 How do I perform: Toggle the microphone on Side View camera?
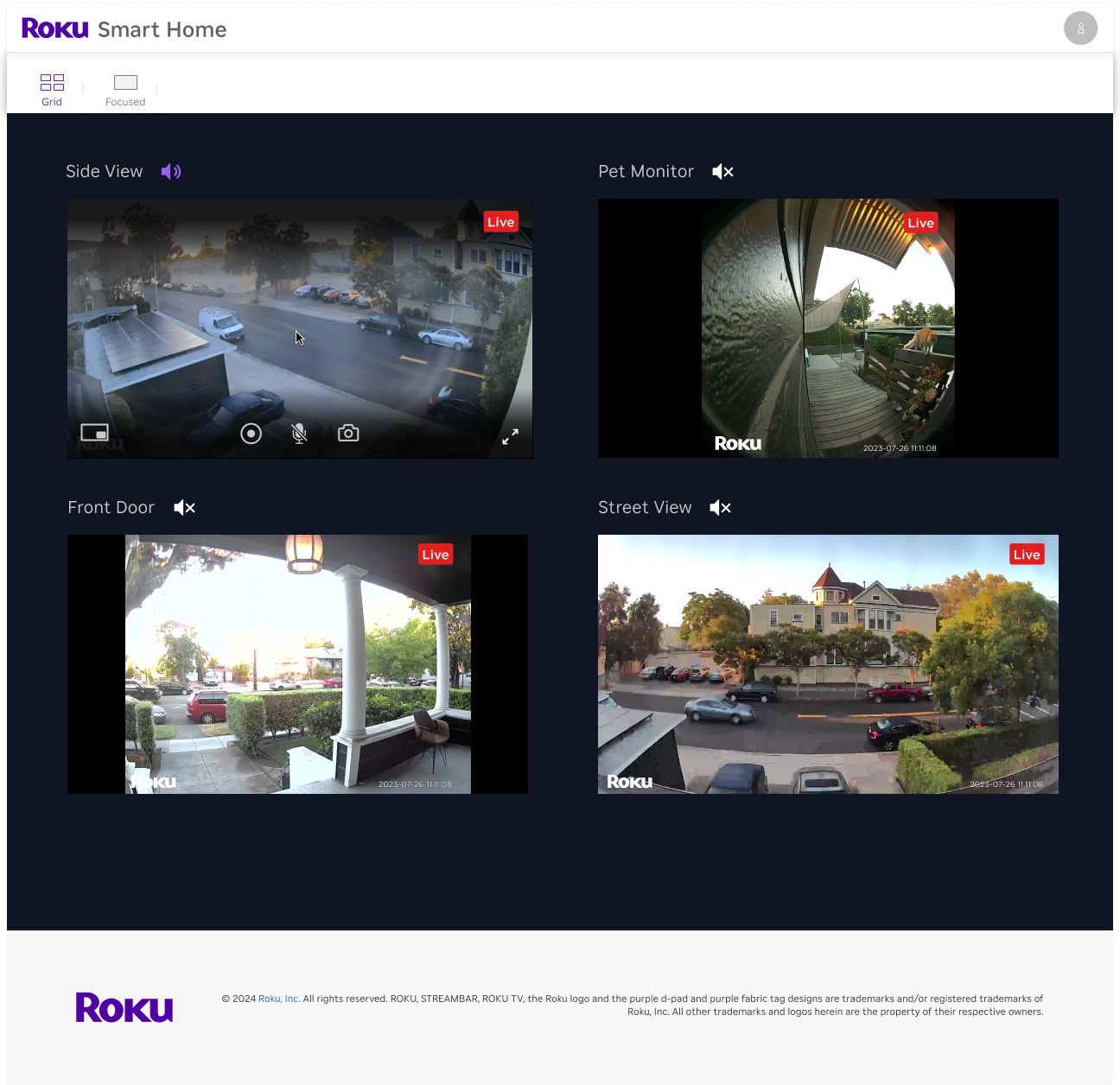(x=299, y=433)
